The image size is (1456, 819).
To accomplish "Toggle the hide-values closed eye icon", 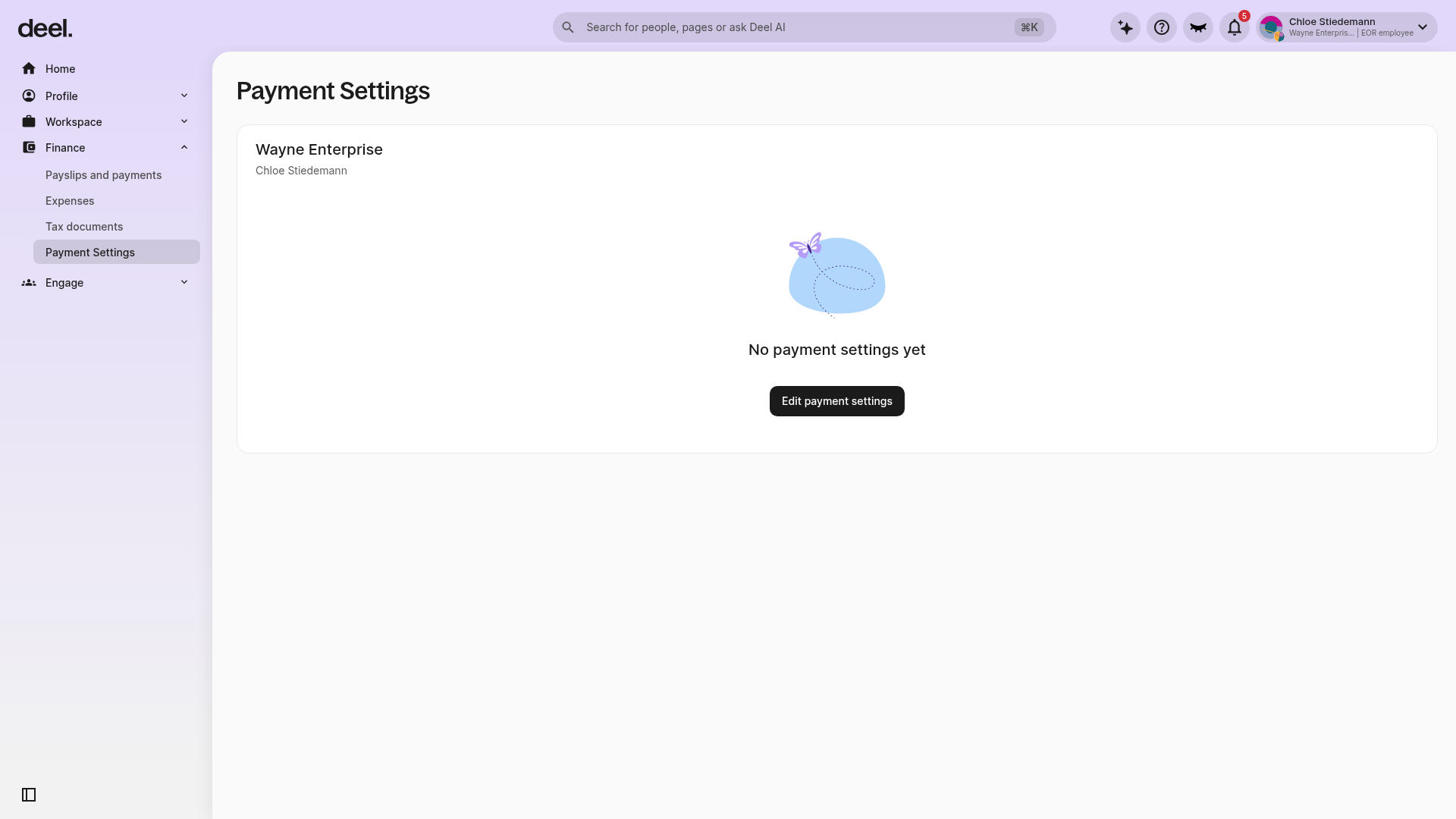I will coord(1198,27).
